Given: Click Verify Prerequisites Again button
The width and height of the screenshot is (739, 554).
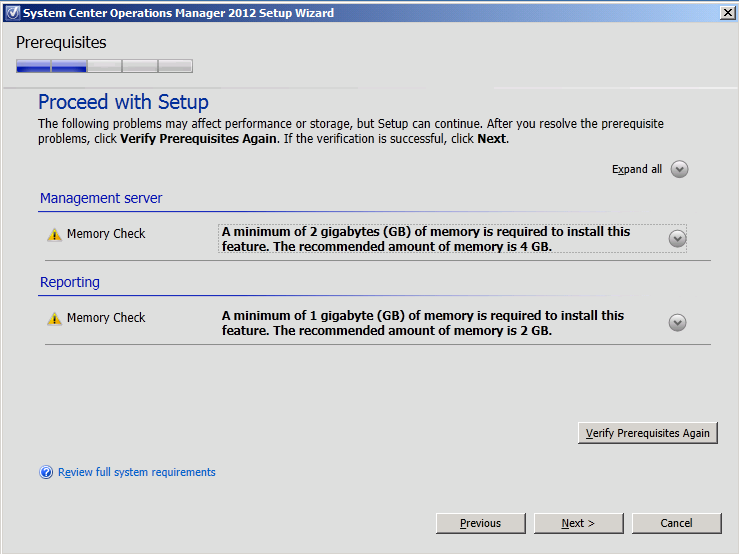Looking at the screenshot, I should [648, 433].
